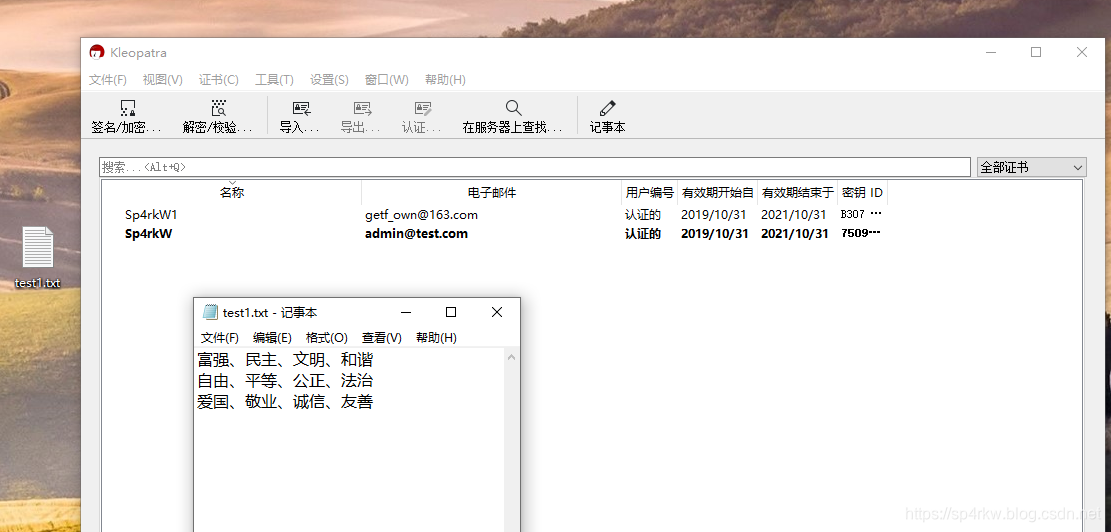The width and height of the screenshot is (1111, 532).
Task: Sort by Name (名称) column header
Action: [x=232, y=193]
